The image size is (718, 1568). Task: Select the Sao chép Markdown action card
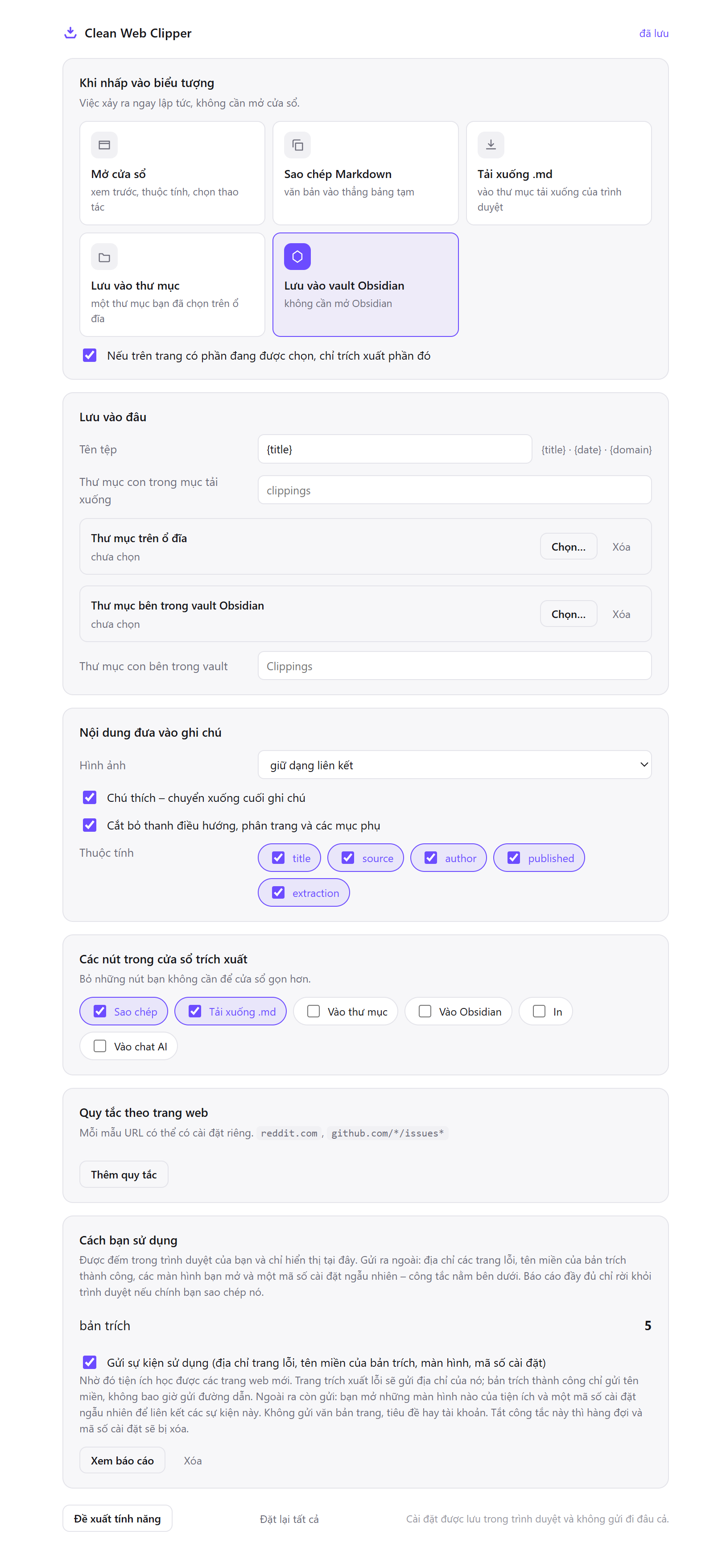pyautogui.click(x=365, y=173)
